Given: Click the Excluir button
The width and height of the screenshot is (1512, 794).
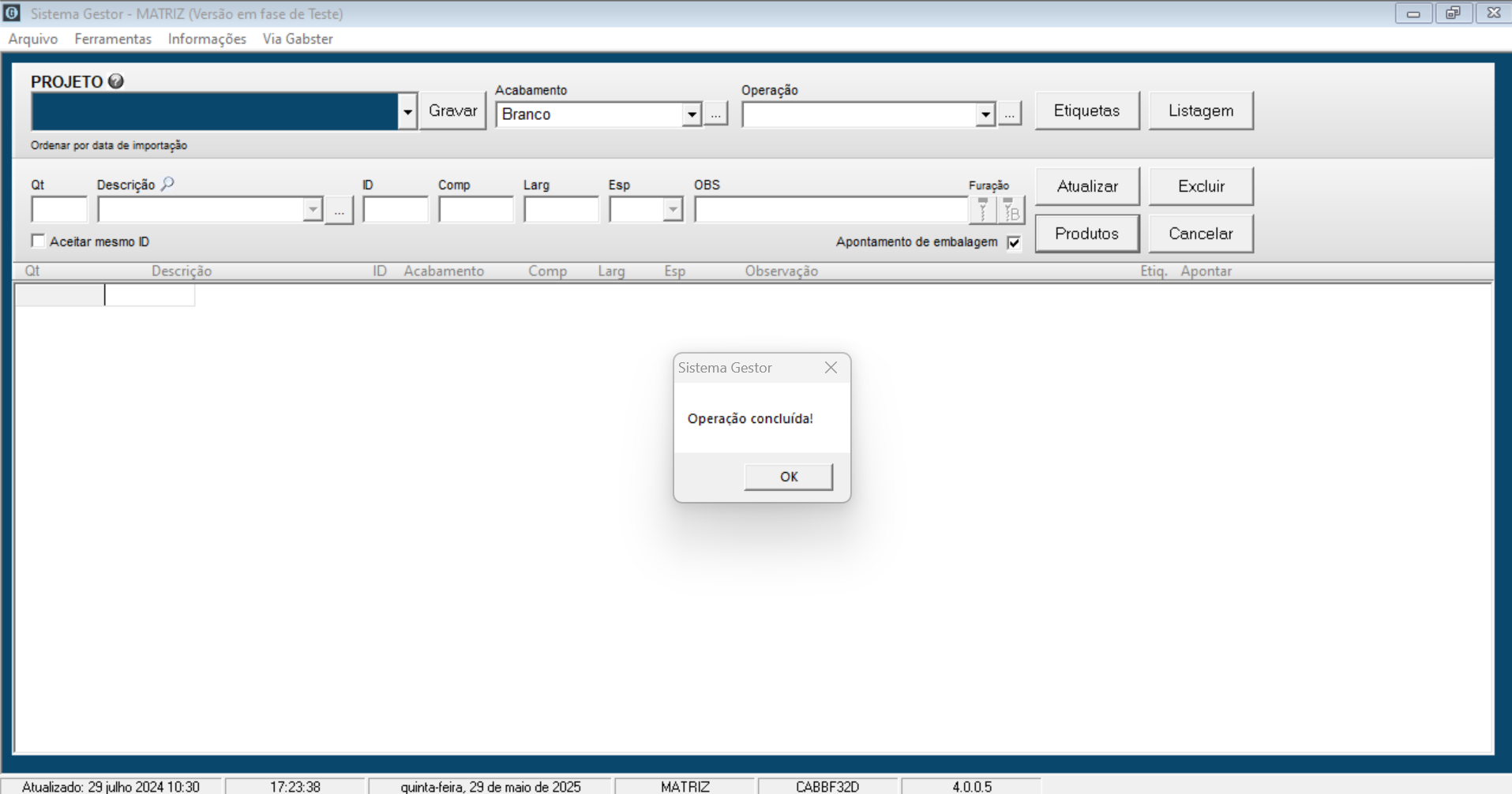Looking at the screenshot, I should point(1201,186).
